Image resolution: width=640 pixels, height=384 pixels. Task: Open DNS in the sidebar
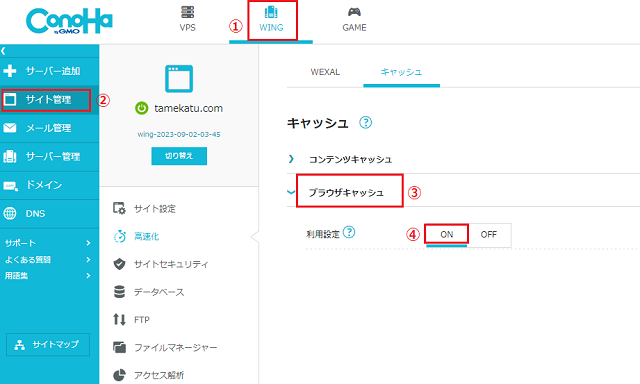point(36,213)
